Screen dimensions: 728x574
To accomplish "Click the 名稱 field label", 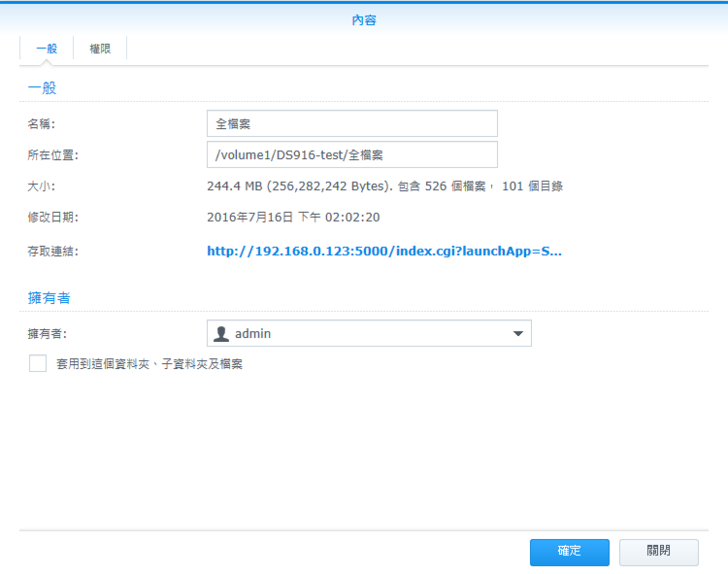I will (41, 124).
